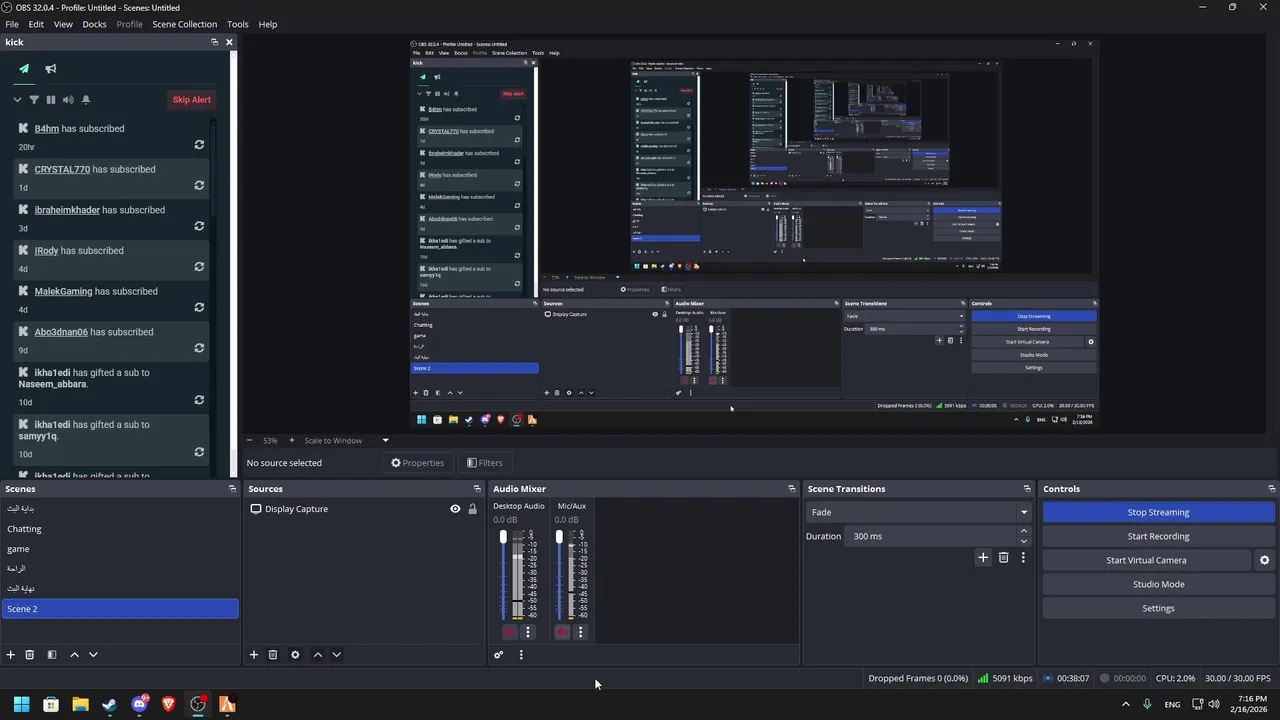Image resolution: width=1280 pixels, height=720 pixels.
Task: Open scene filters icon in Scenes toolbar
Action: point(52,655)
